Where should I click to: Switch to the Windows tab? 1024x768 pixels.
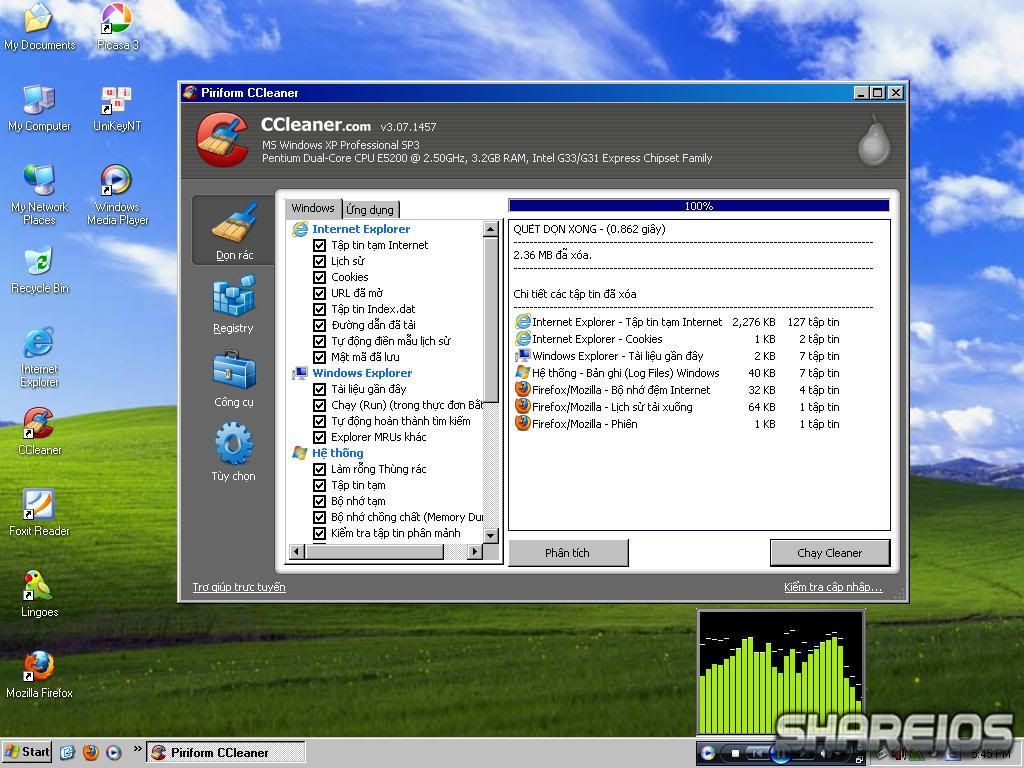[313, 208]
